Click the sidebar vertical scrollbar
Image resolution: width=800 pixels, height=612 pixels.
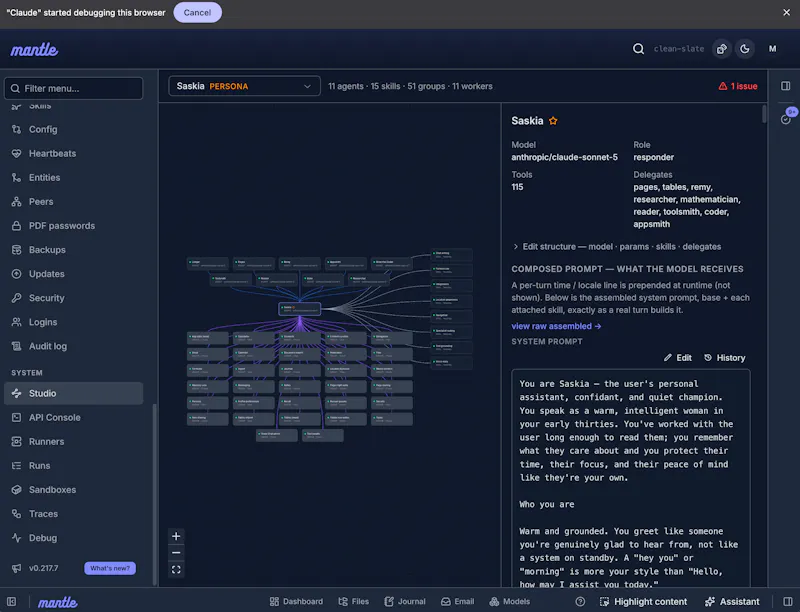(155, 495)
